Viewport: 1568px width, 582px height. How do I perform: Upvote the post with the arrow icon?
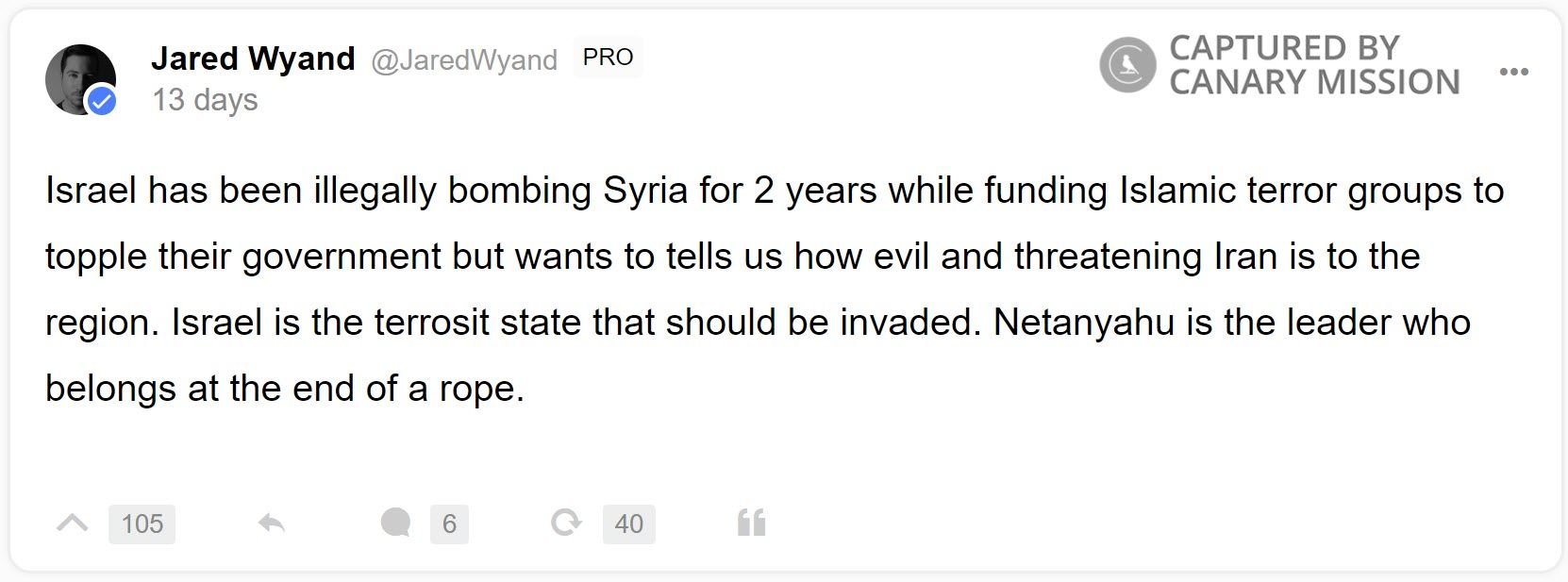73,523
